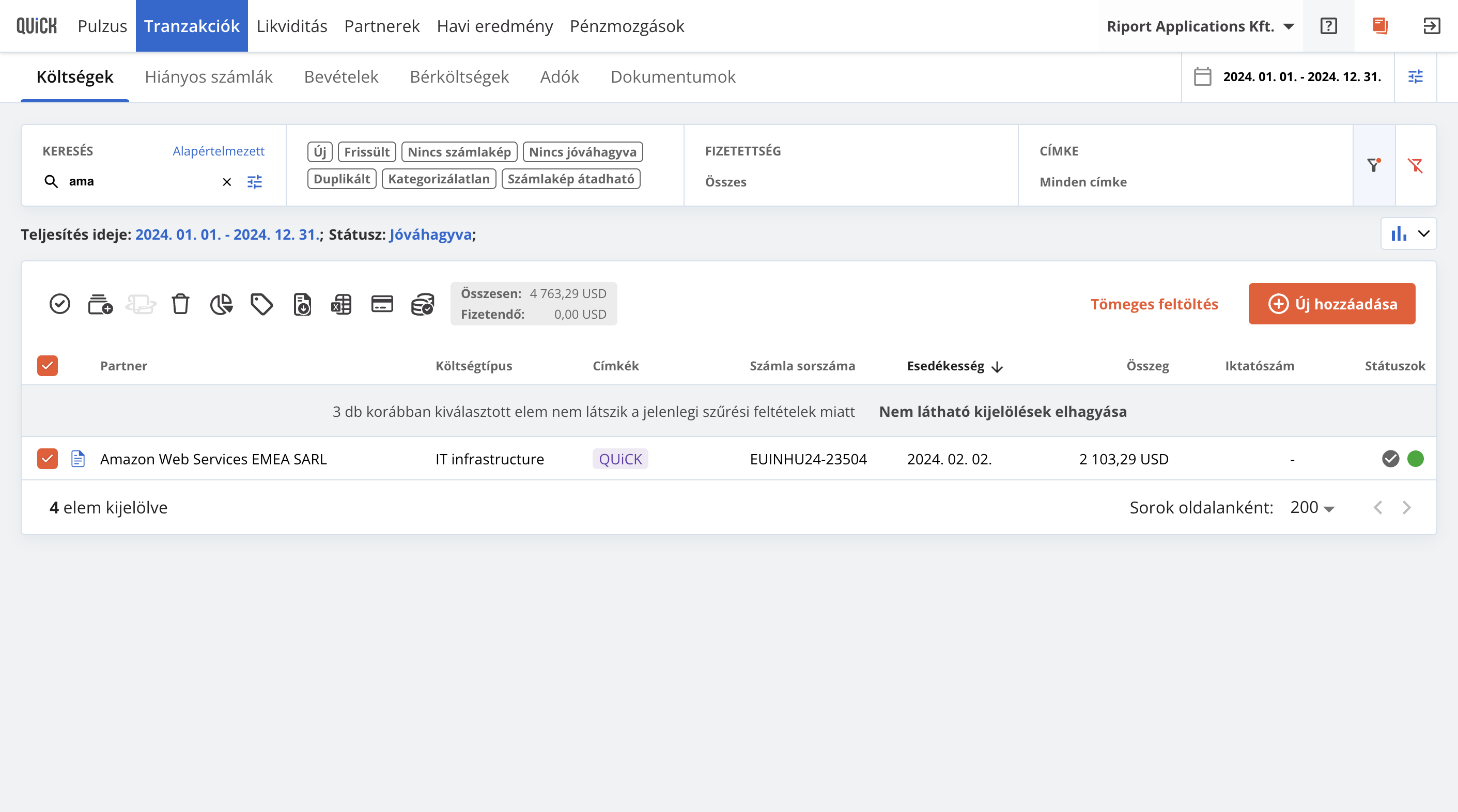Open the Partnerek menu
This screenshot has height=812, width=1458.
[382, 26]
